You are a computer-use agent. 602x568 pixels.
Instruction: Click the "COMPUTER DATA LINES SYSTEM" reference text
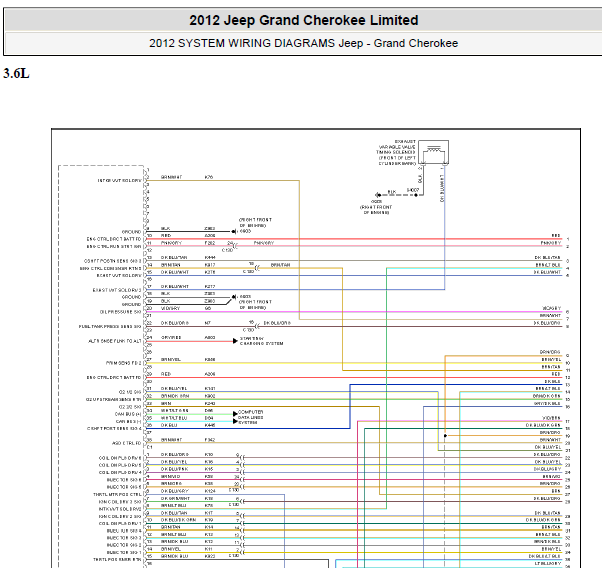pos(250,417)
